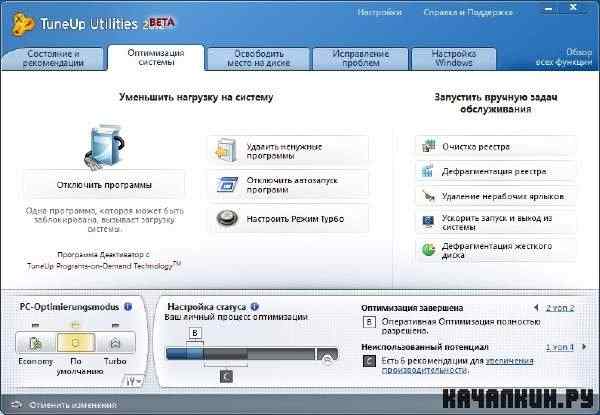The width and height of the screenshot is (600, 415).
Task: Switch to Настройка Windows tab
Action: (453, 59)
